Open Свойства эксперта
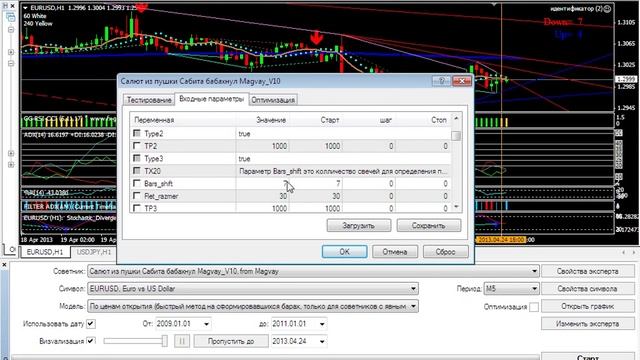 tap(587, 271)
